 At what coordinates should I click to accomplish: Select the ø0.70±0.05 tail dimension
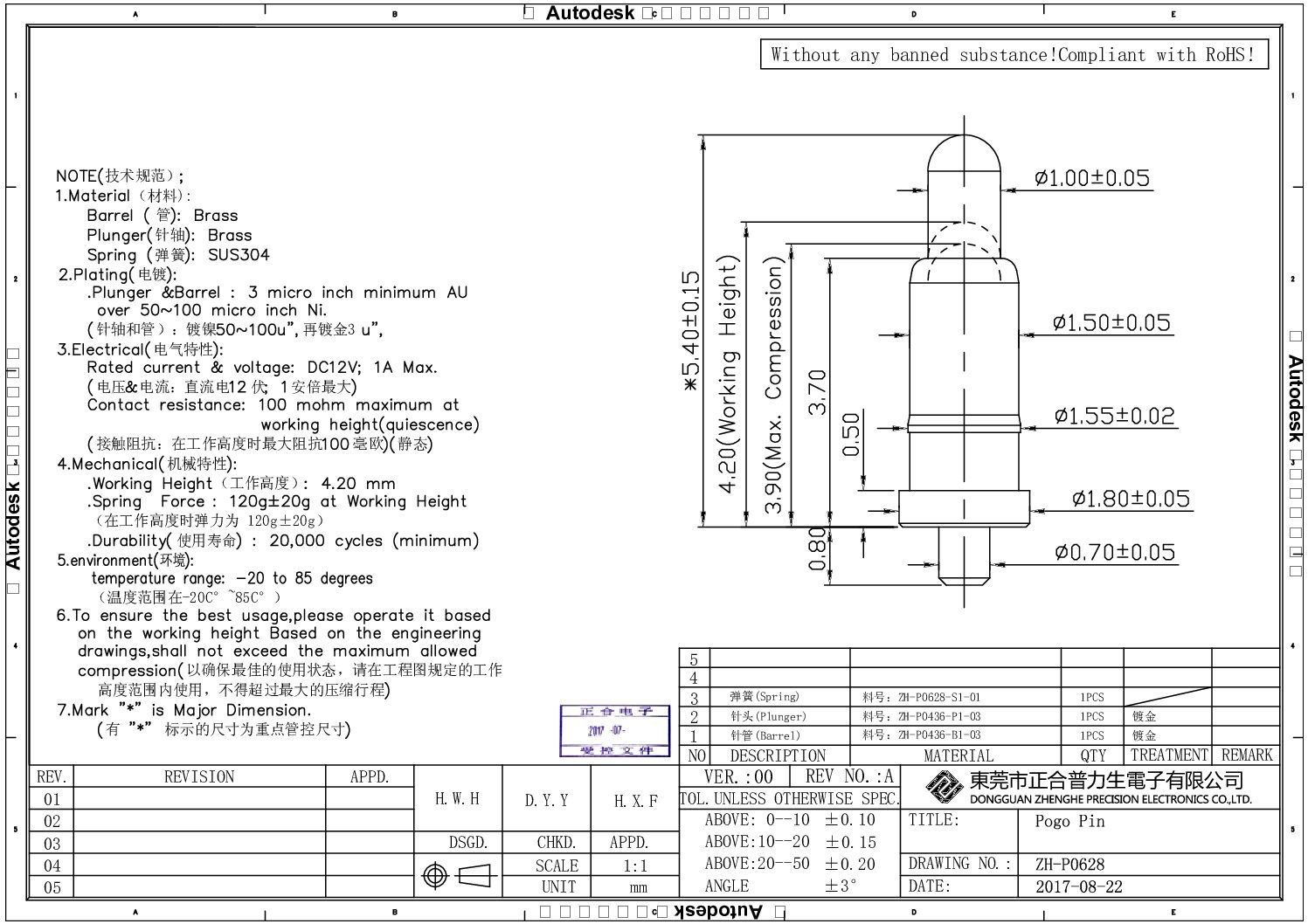(x=1114, y=552)
